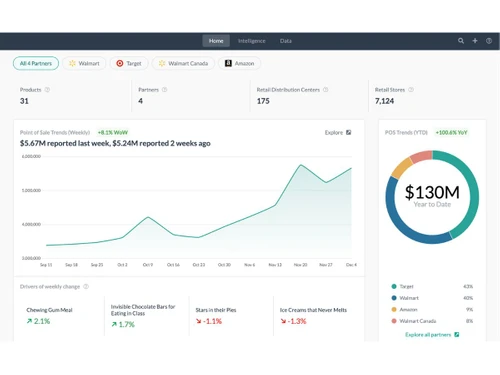Screen dimensions: 500x375
Task: Filter by Target partner
Action: tap(129, 63)
